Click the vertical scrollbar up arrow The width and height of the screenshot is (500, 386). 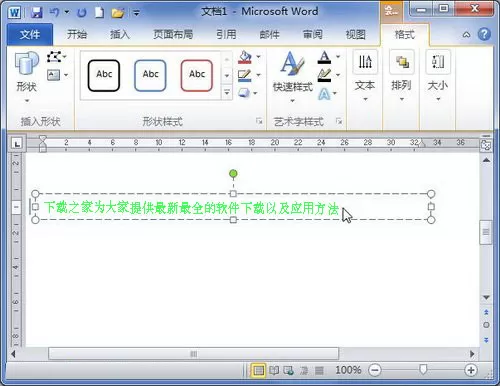click(x=486, y=160)
